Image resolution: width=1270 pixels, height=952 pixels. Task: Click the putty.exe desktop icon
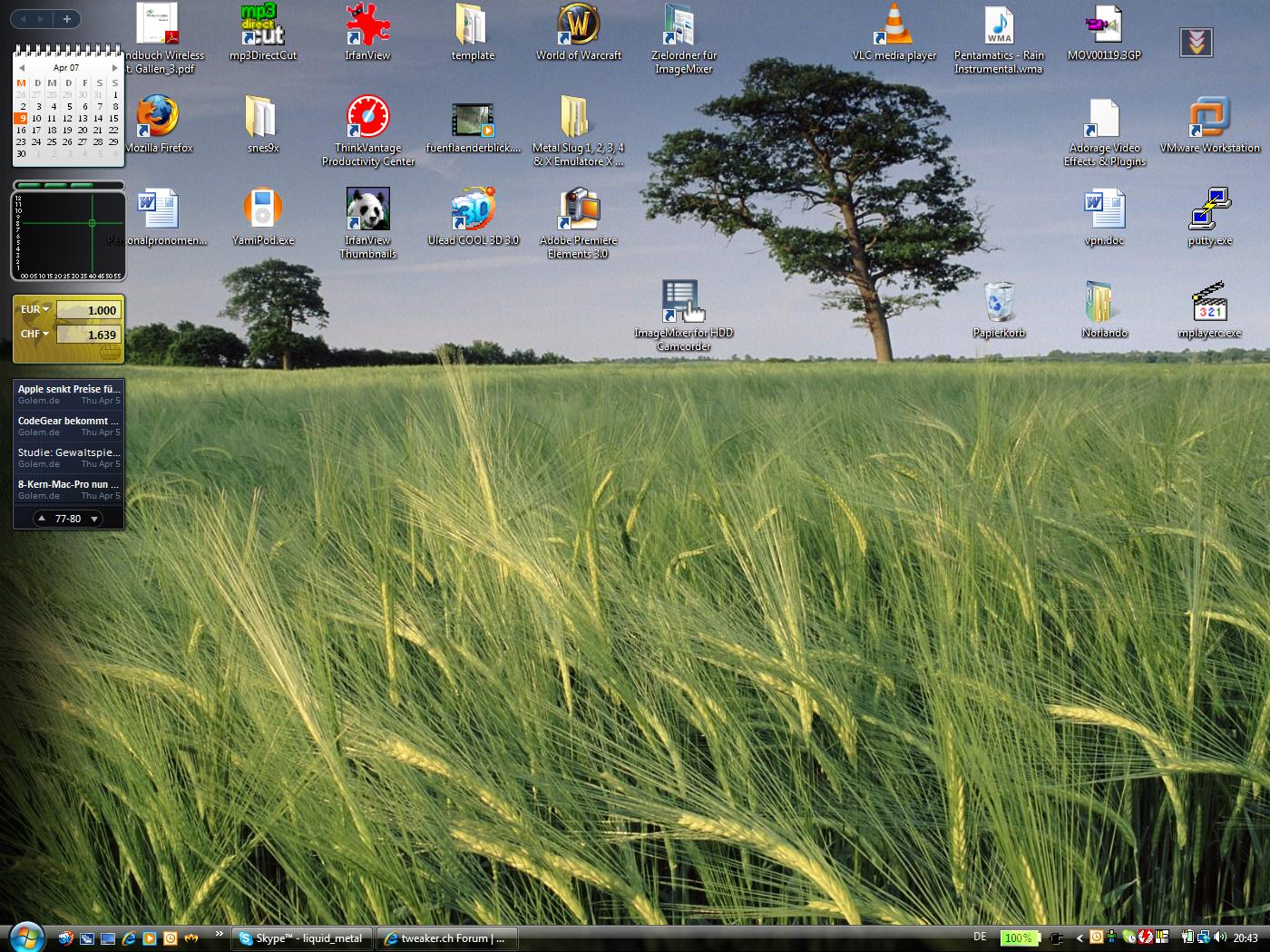pos(1209,210)
